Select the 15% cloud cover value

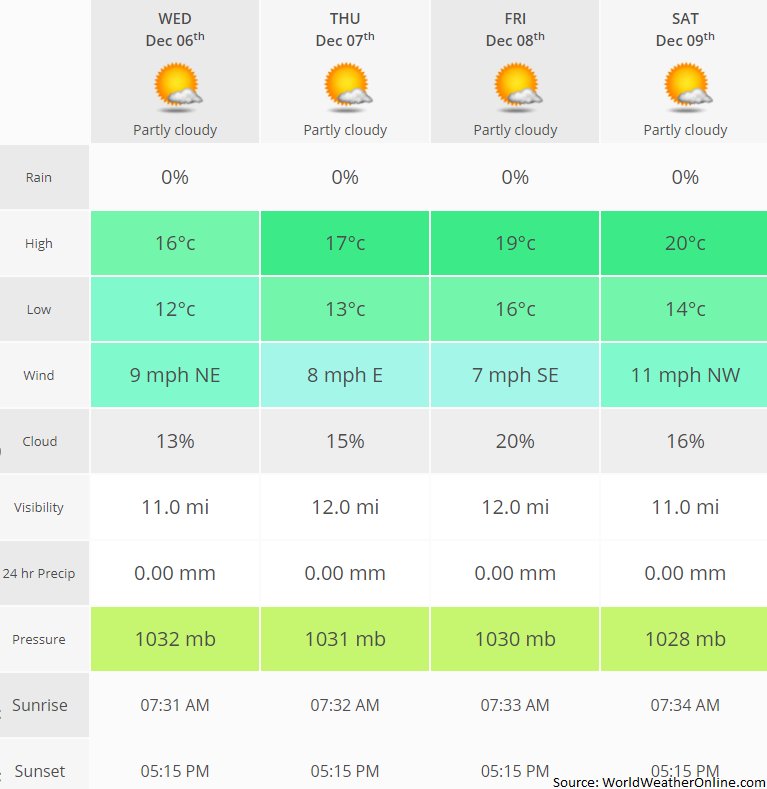tap(345, 441)
